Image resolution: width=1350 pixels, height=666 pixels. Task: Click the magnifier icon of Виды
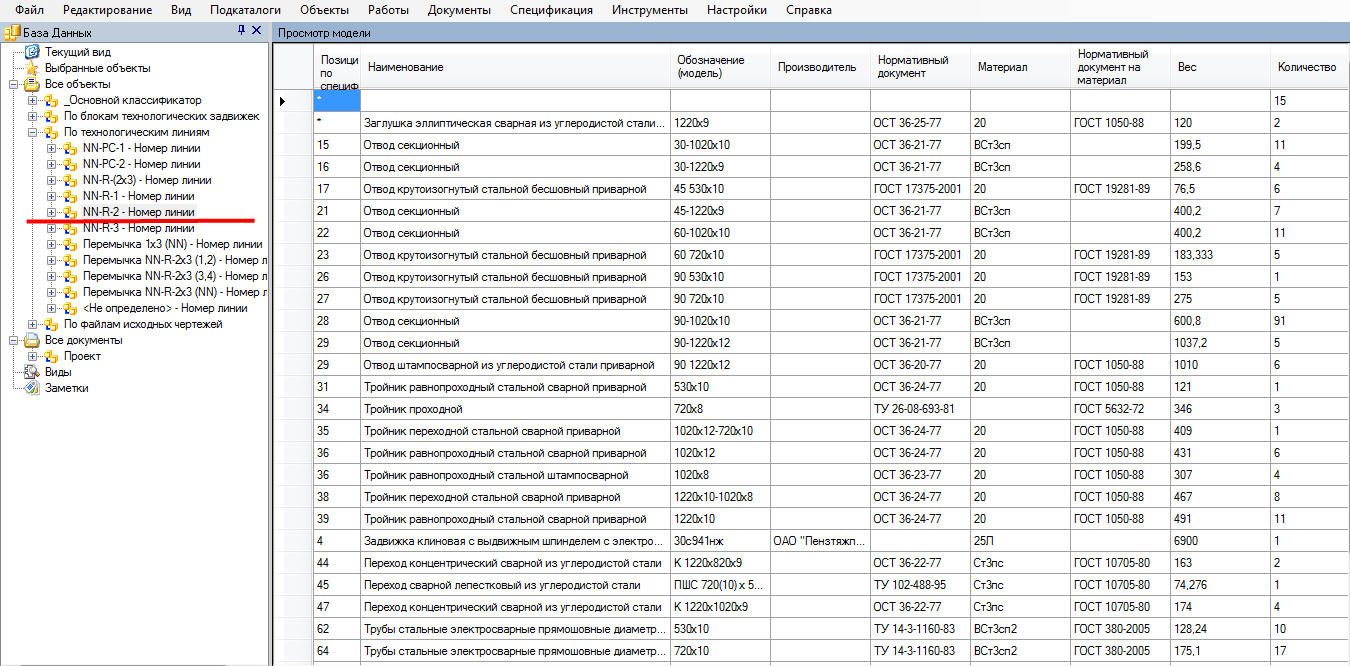pyautogui.click(x=33, y=372)
